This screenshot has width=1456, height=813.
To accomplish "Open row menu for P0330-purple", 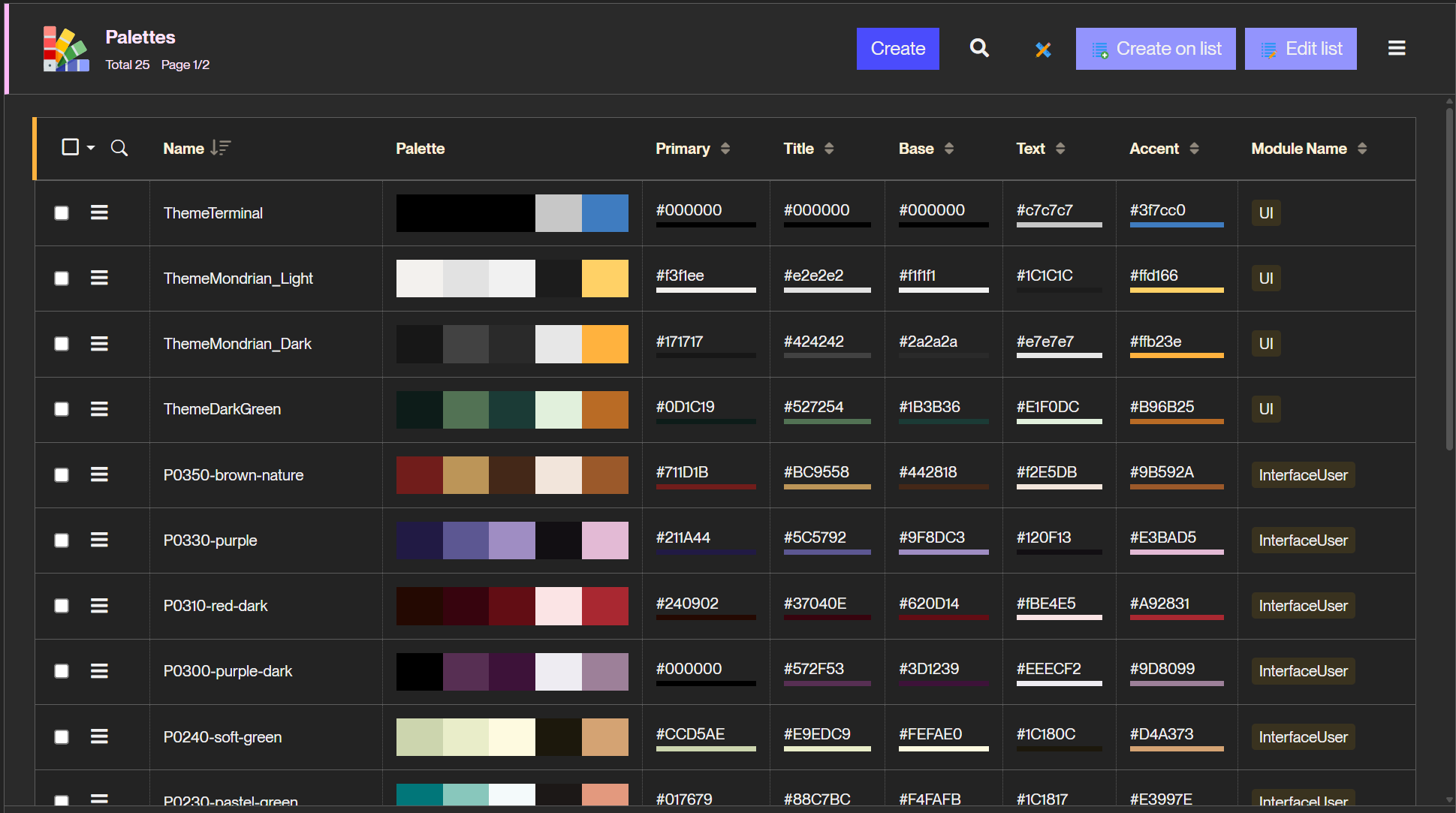I will (x=99, y=540).
